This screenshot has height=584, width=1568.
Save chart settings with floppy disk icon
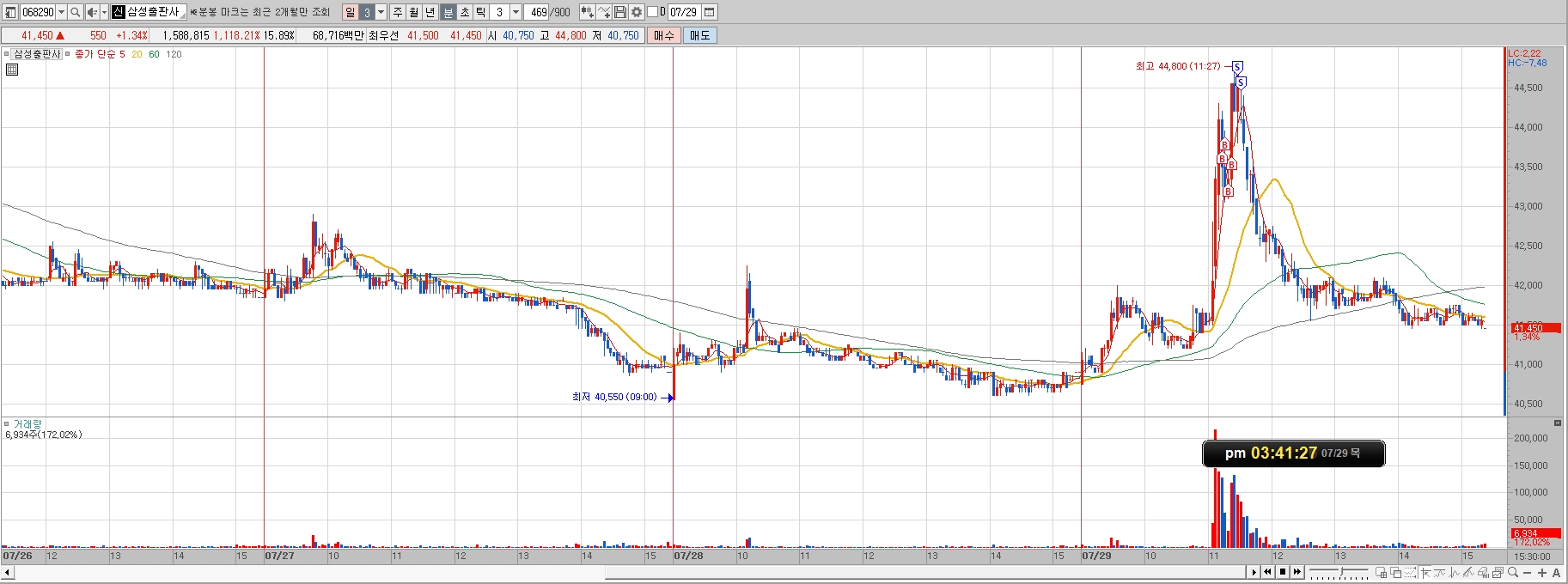point(620,12)
